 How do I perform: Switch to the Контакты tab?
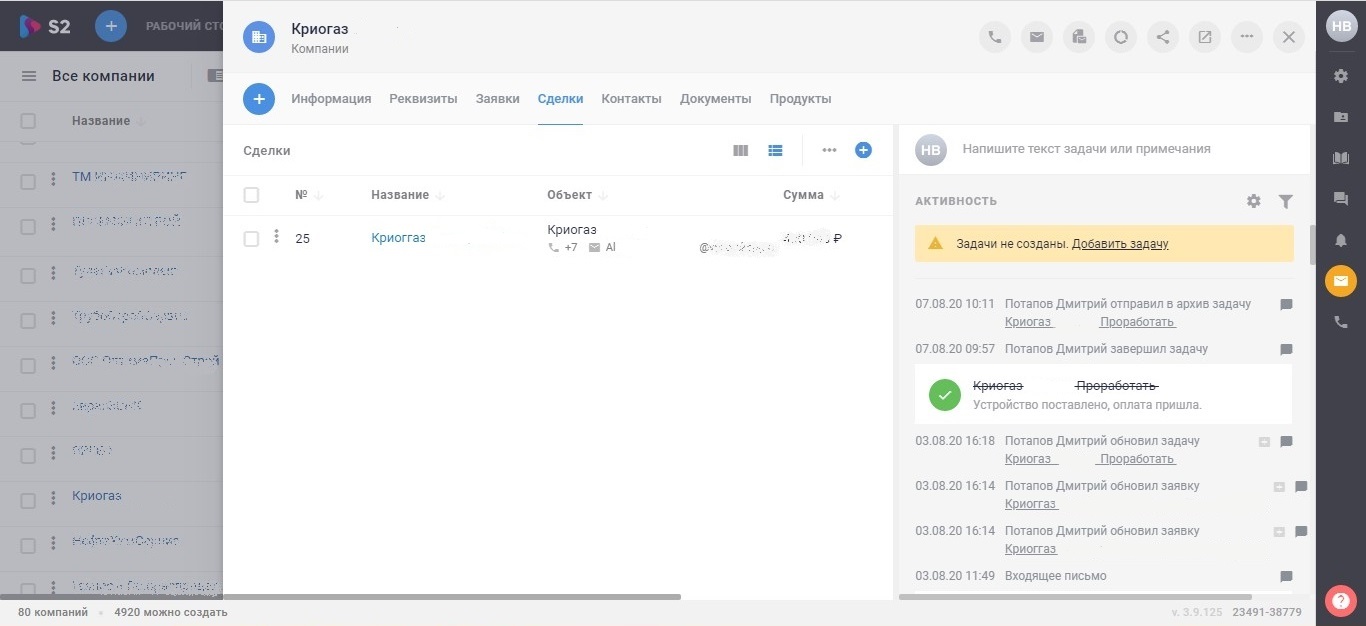631,98
